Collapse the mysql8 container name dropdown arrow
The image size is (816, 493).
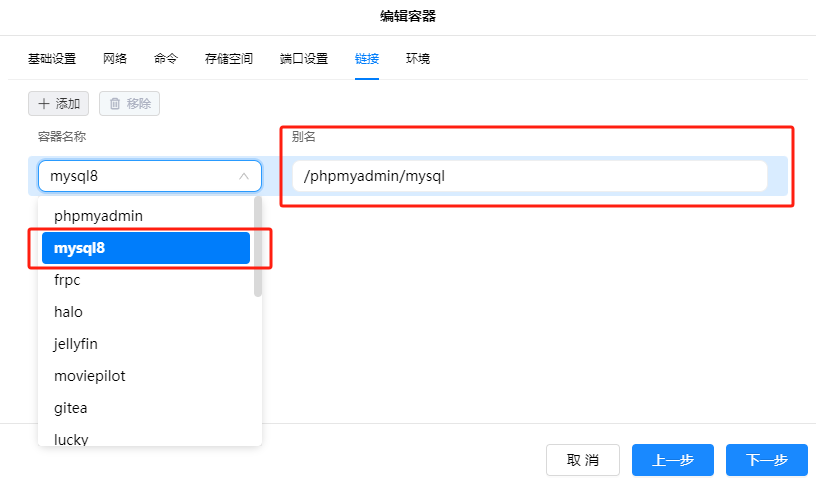pyautogui.click(x=244, y=176)
